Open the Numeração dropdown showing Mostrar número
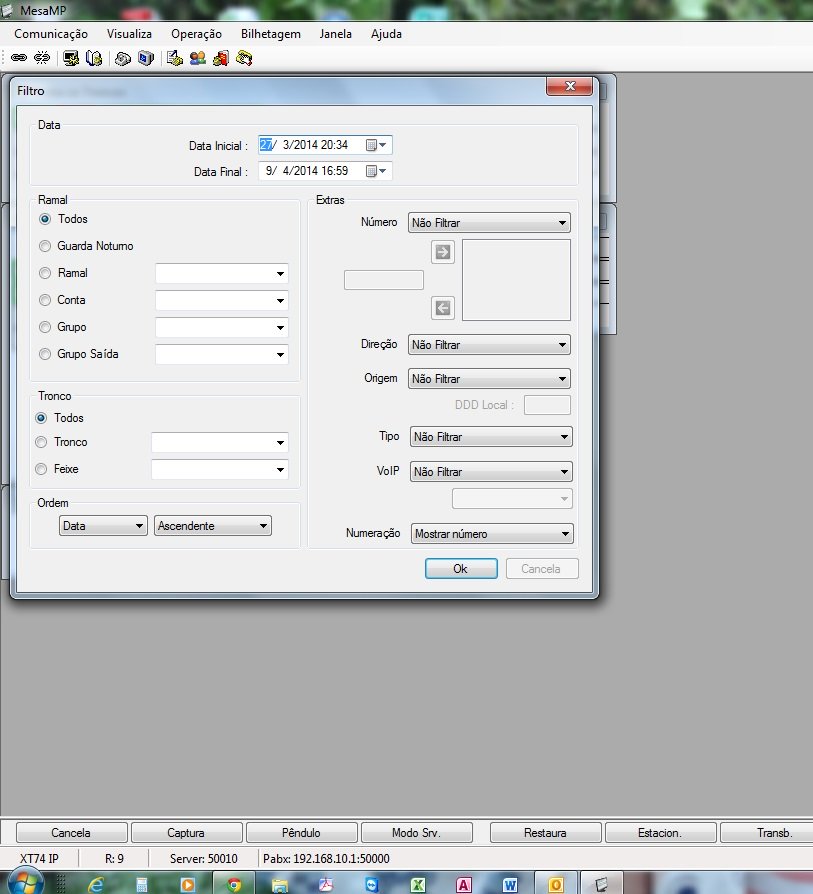813x894 pixels. click(491, 534)
